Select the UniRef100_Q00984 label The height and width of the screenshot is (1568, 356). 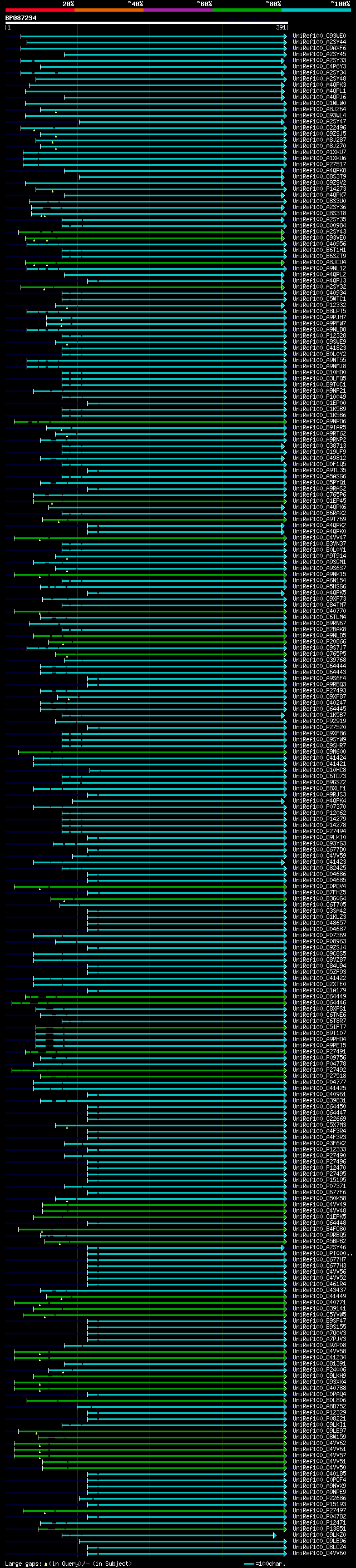319,226
